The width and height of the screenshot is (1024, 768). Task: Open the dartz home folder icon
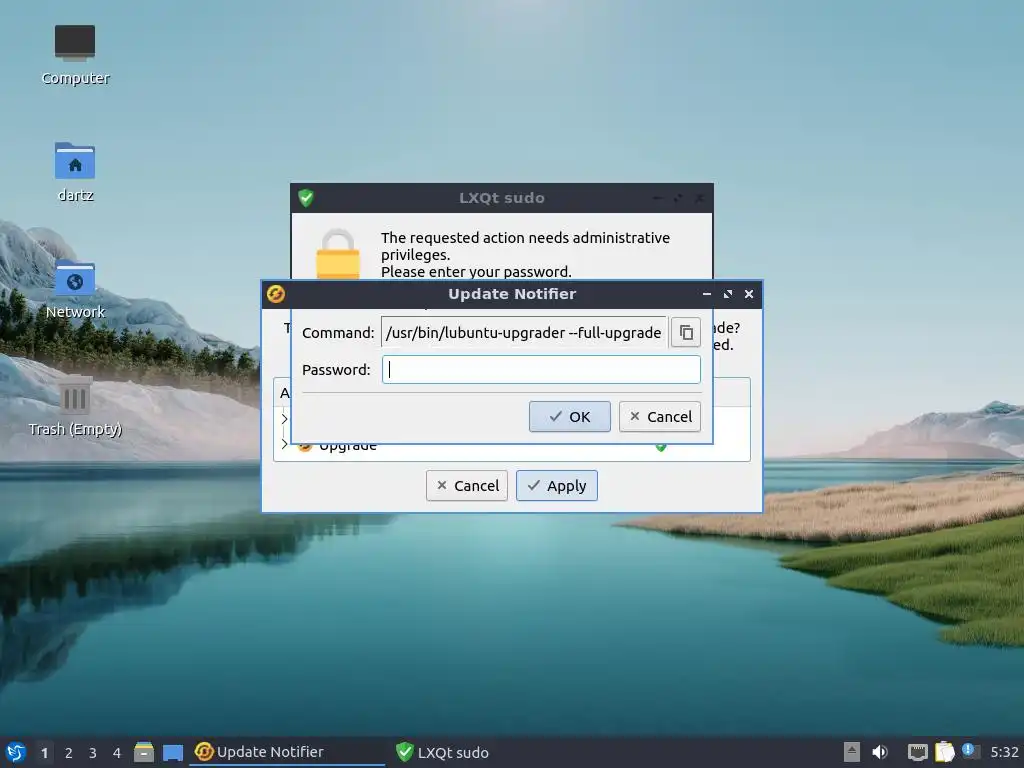(75, 172)
